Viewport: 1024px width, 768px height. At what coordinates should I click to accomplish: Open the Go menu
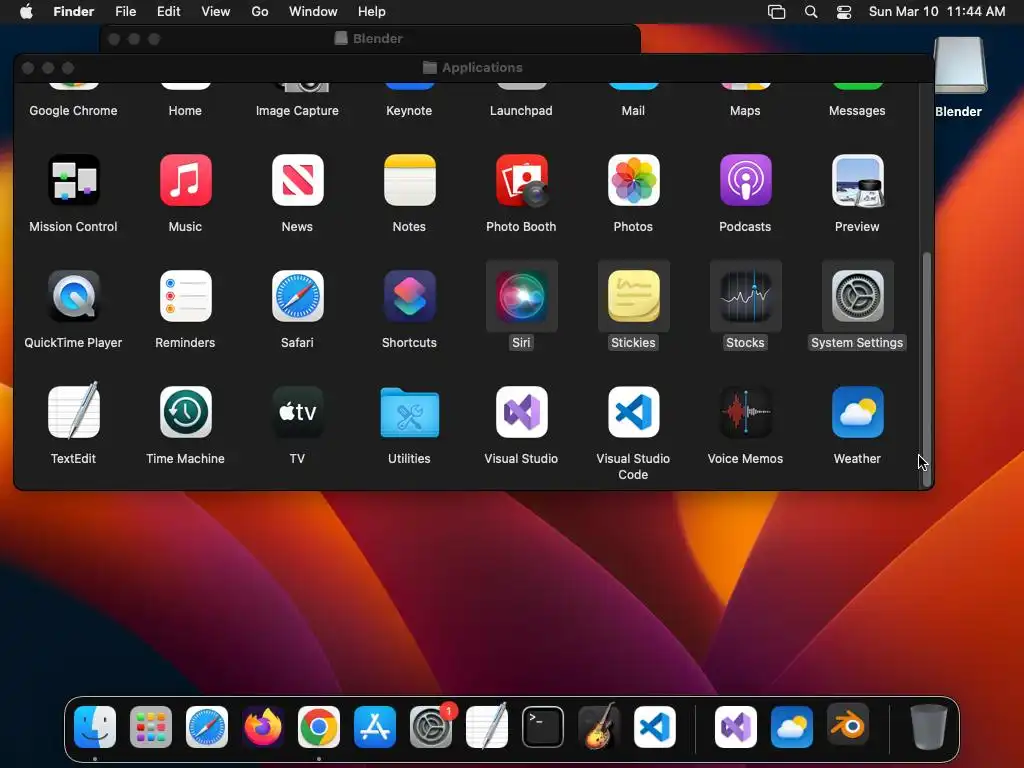pyautogui.click(x=260, y=11)
